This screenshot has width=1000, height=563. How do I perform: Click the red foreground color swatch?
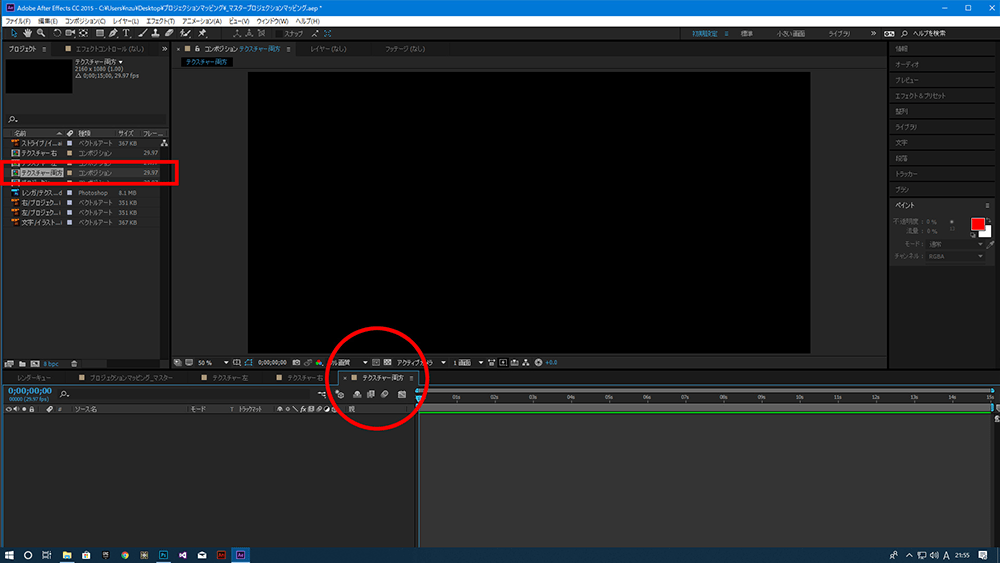click(977, 224)
